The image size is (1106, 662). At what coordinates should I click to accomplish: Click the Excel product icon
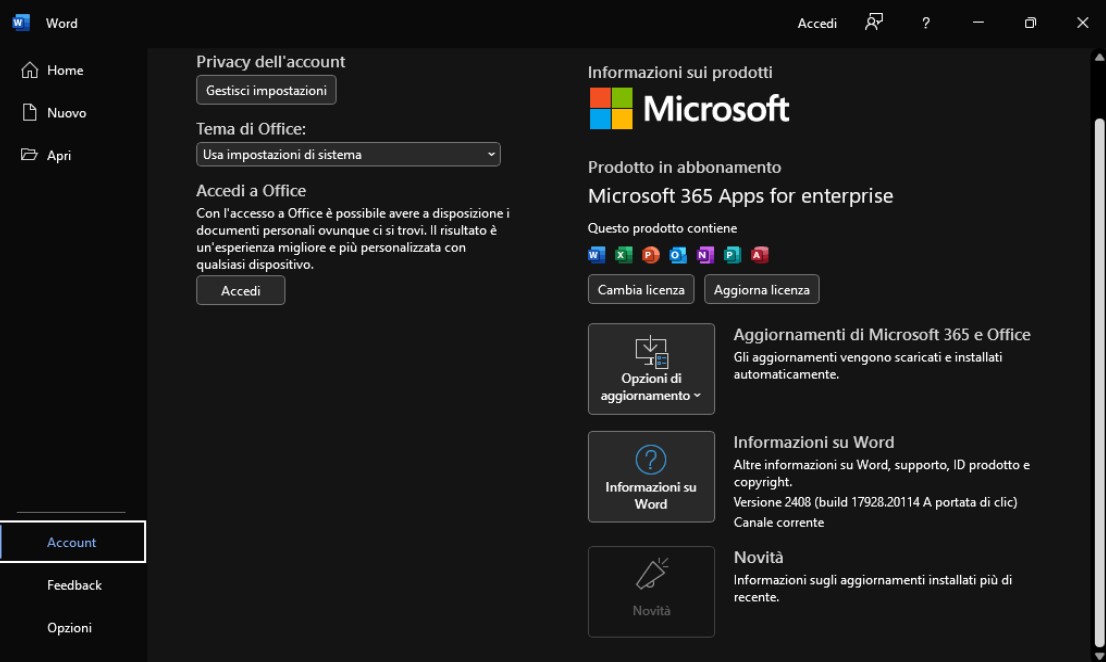[x=624, y=255]
